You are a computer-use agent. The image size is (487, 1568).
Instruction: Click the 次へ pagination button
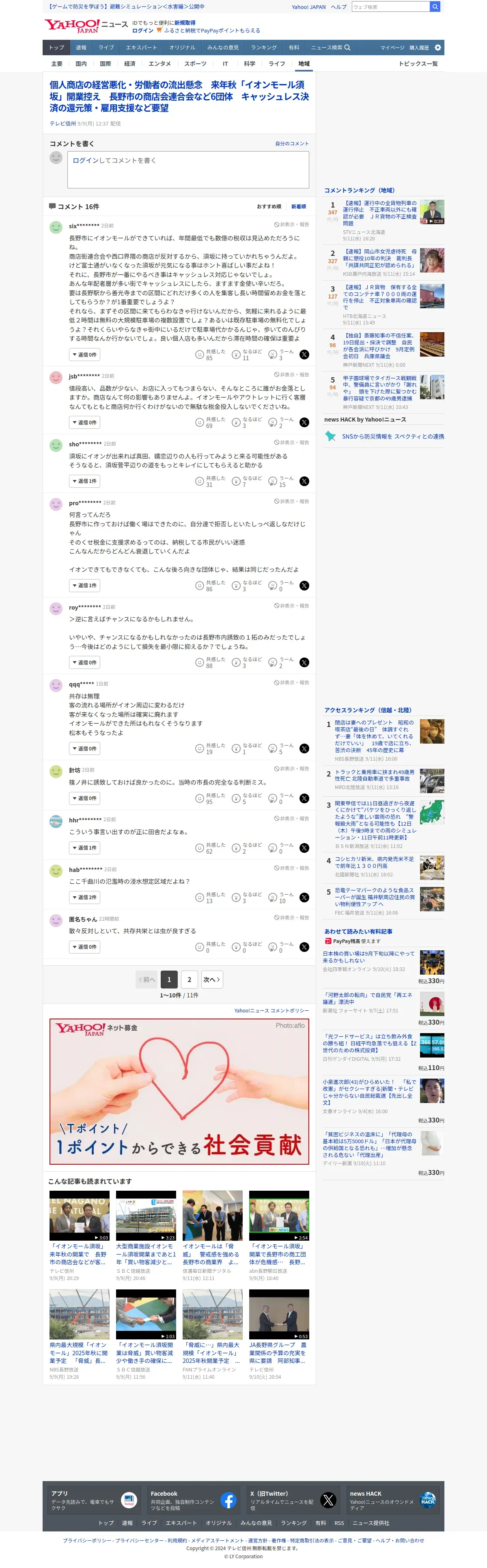tap(211, 980)
